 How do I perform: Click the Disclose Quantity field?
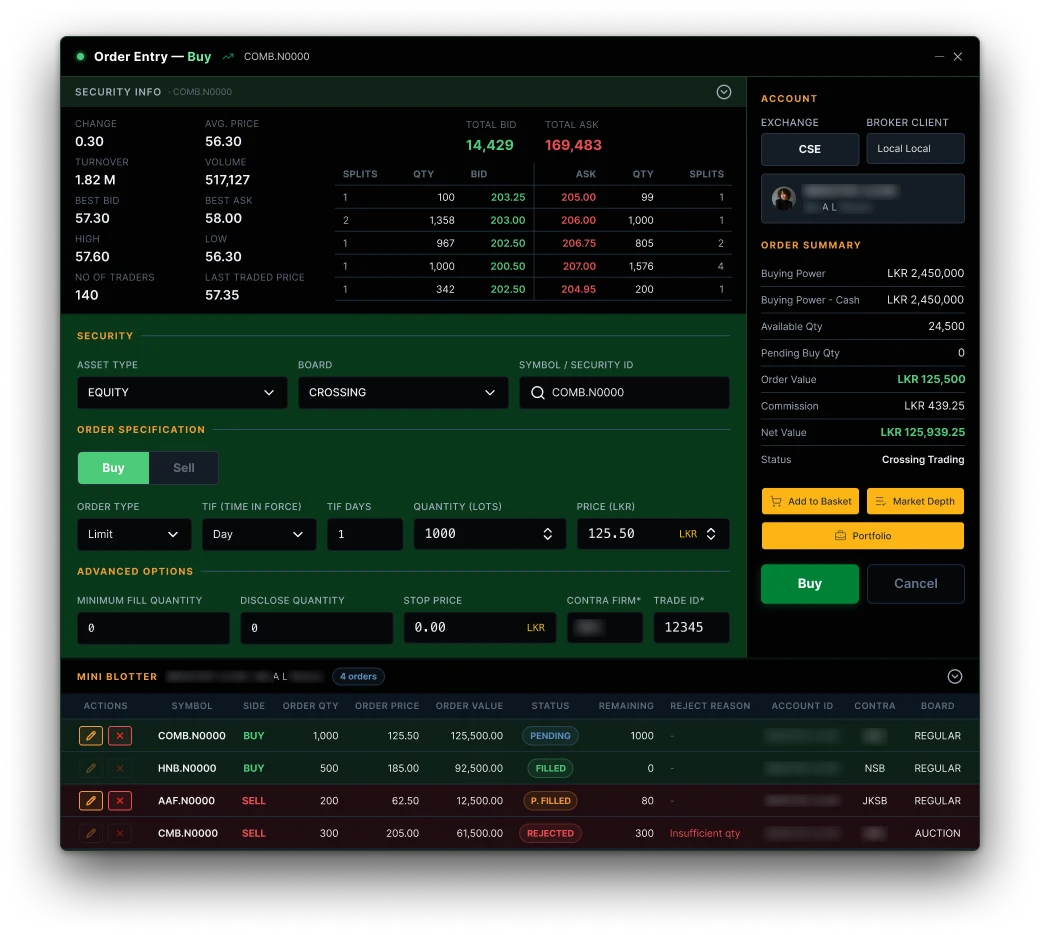(x=316, y=628)
